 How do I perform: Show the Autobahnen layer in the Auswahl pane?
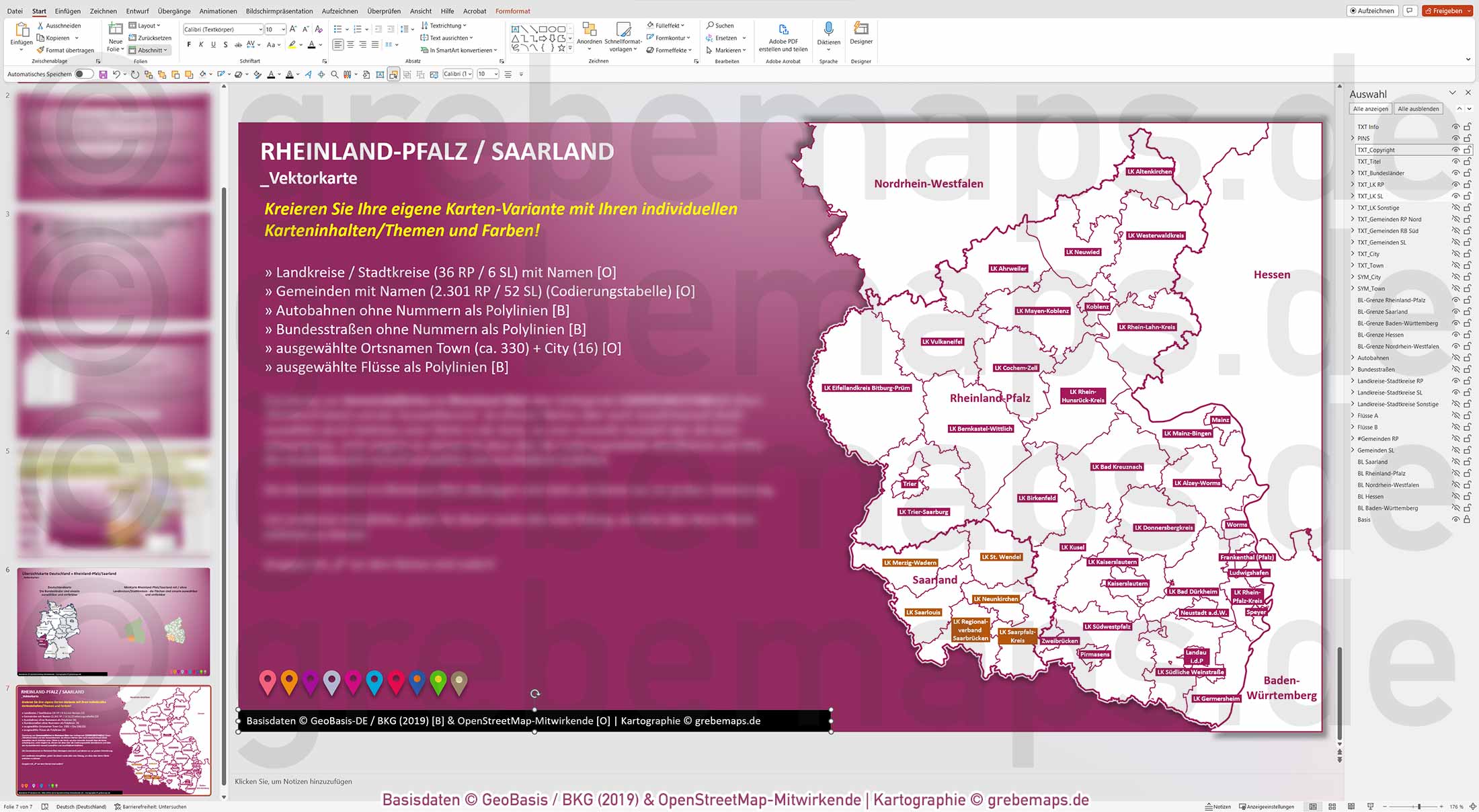pyautogui.click(x=1455, y=358)
